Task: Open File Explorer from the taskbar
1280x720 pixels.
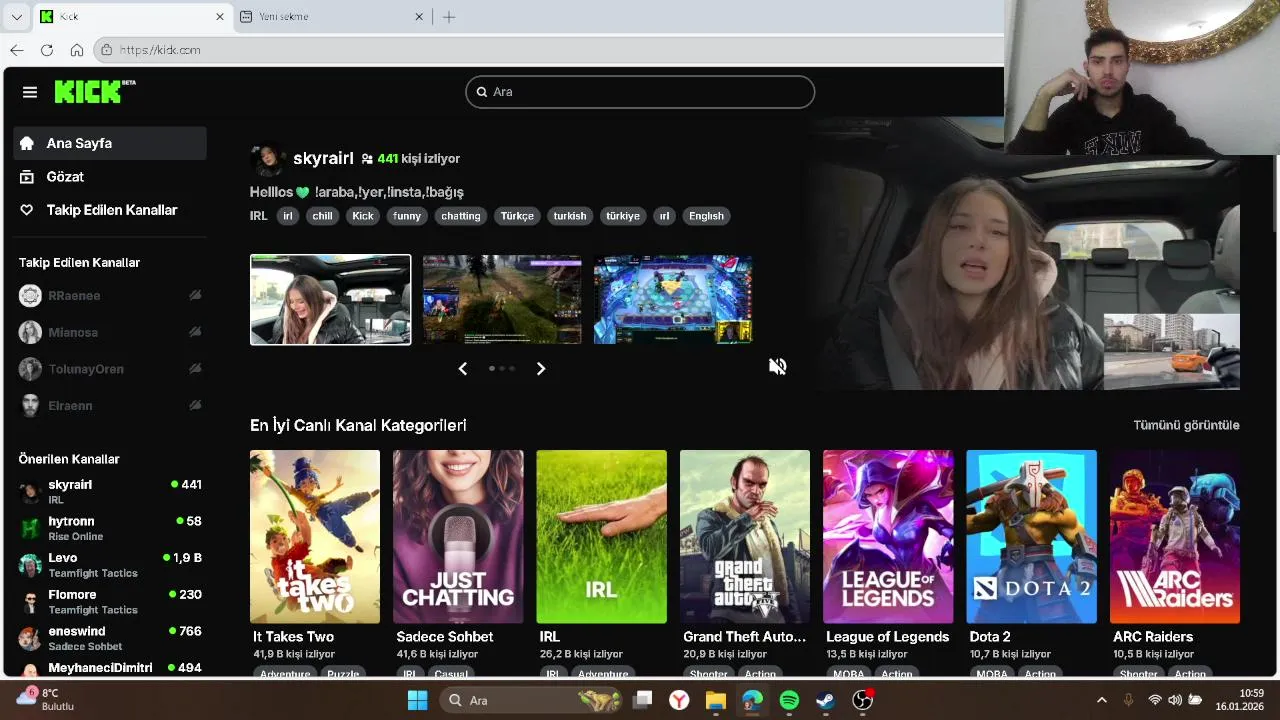Action: [x=715, y=700]
